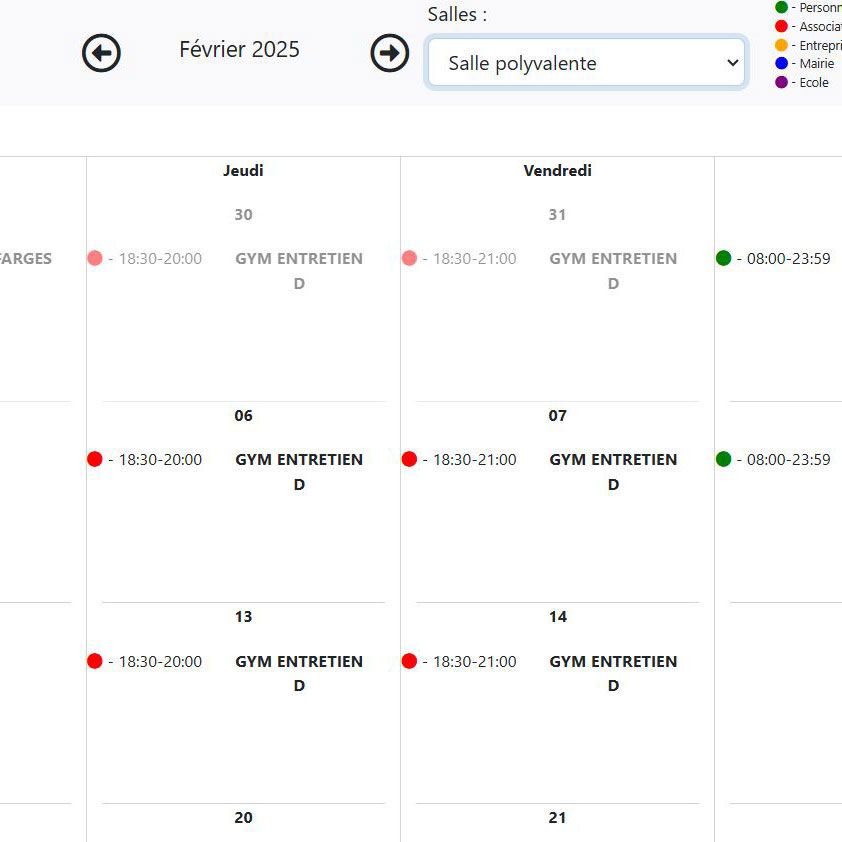842x842 pixels.
Task: Select day 21 date number
Action: (557, 818)
